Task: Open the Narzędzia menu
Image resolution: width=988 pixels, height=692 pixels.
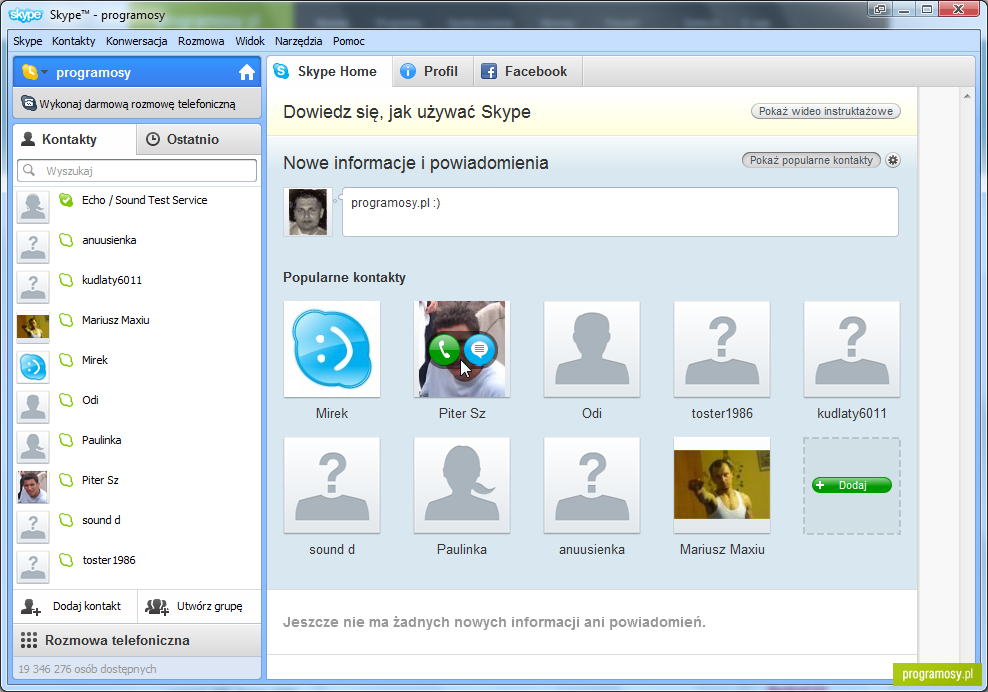Action: pyautogui.click(x=299, y=41)
